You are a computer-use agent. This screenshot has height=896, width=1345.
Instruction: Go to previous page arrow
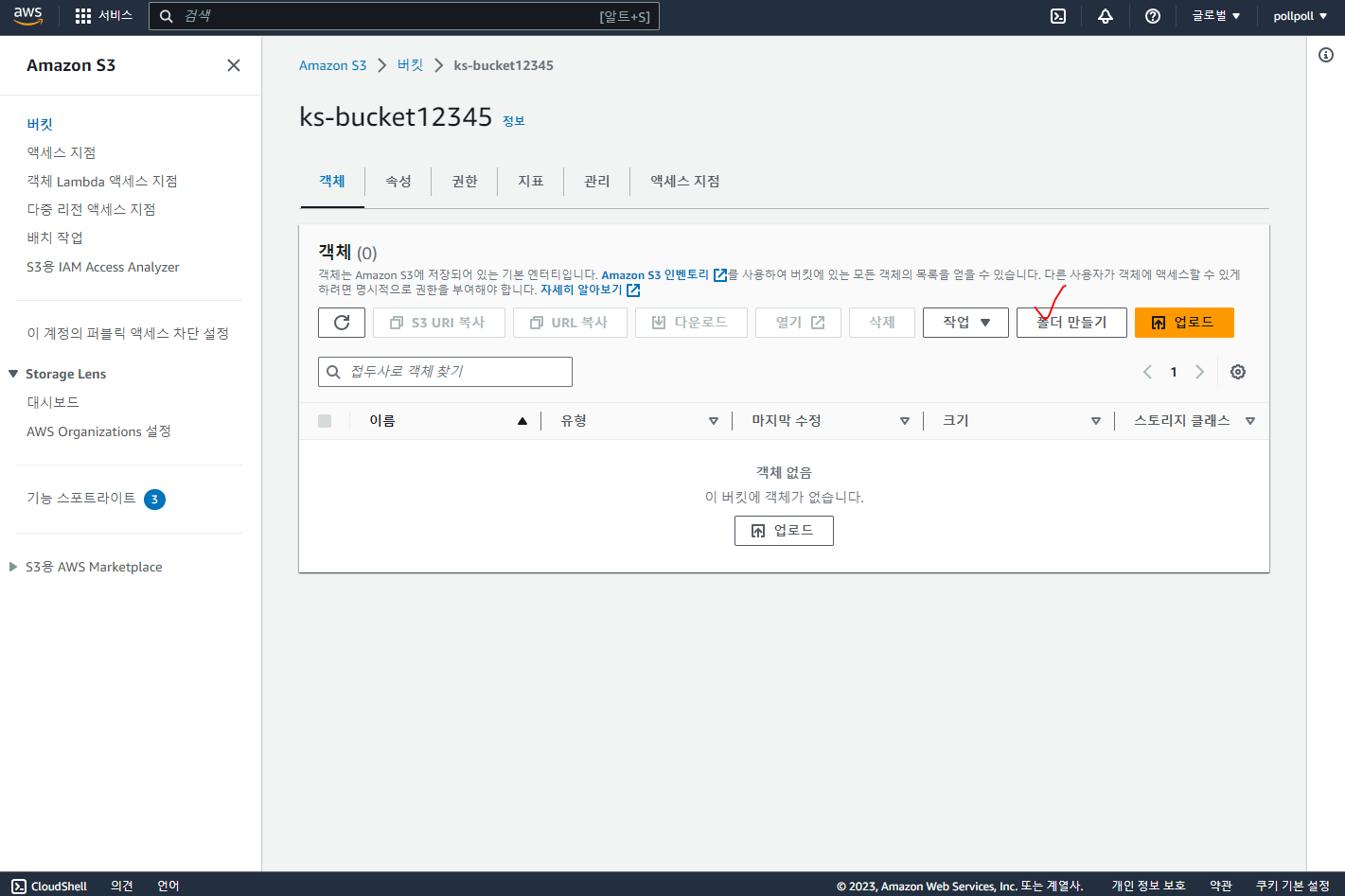[1147, 372]
